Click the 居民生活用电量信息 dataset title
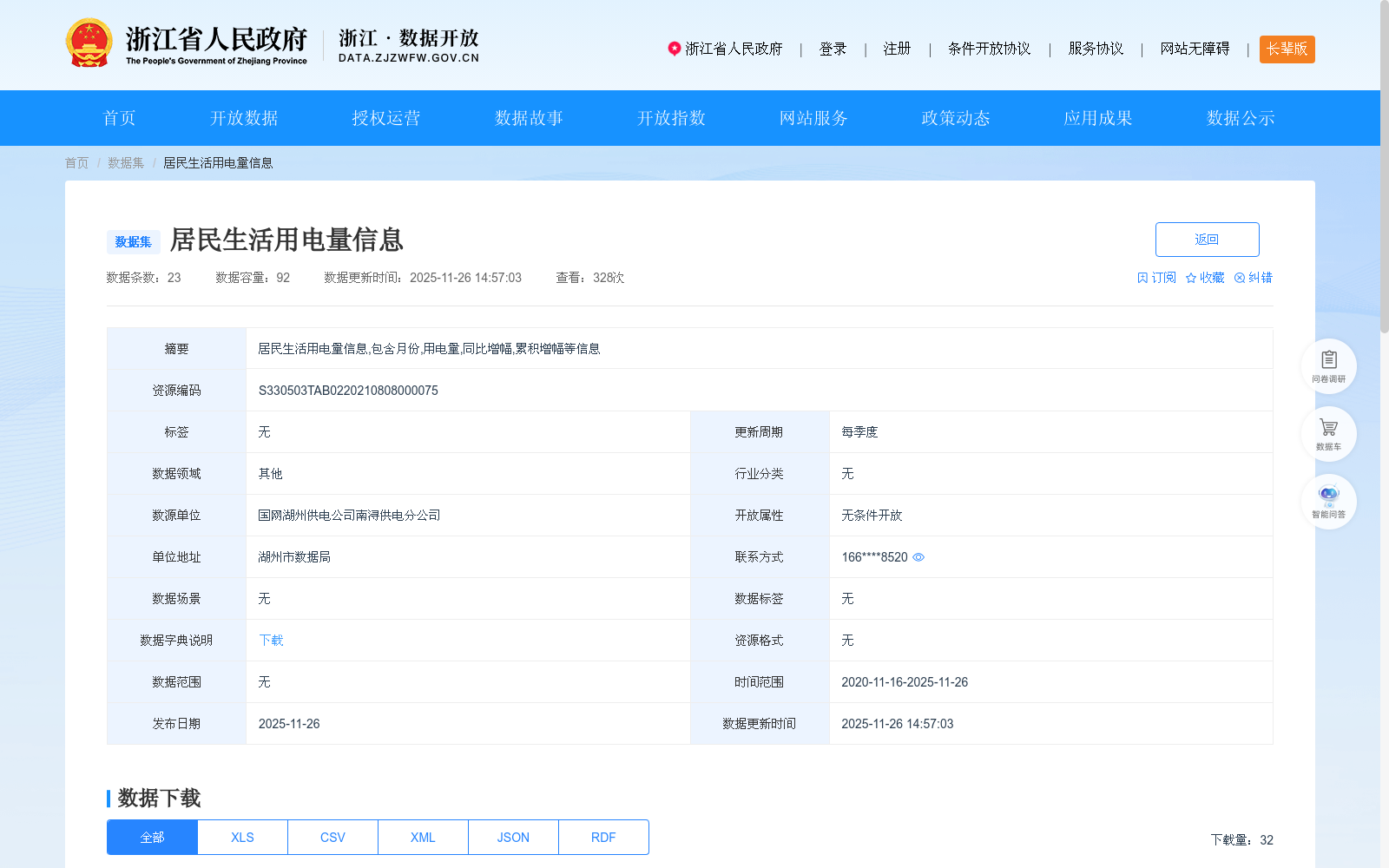Viewport: 1389px width, 868px height. click(286, 240)
